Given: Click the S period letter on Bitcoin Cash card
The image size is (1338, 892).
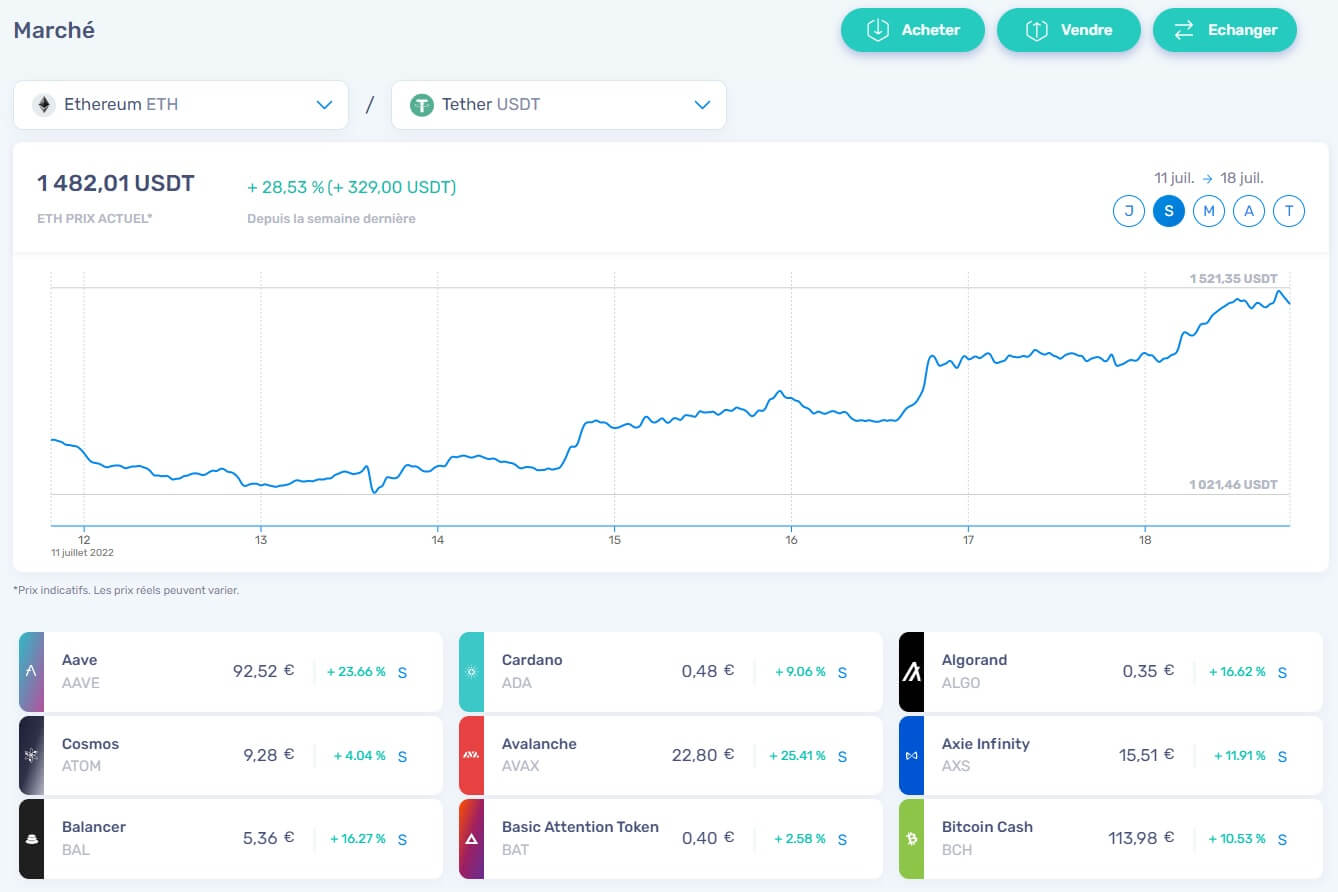Looking at the screenshot, I should pyautogui.click(x=1282, y=839).
